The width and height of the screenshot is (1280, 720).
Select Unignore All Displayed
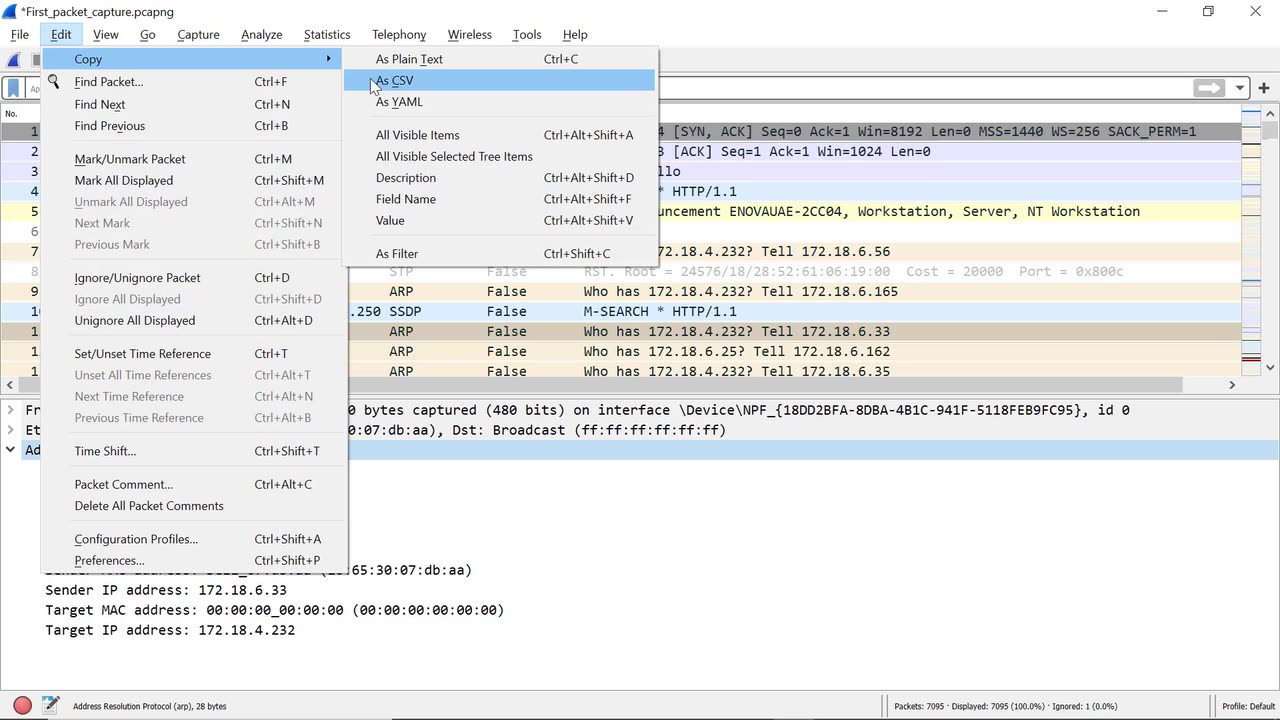pyautogui.click(x=194, y=320)
